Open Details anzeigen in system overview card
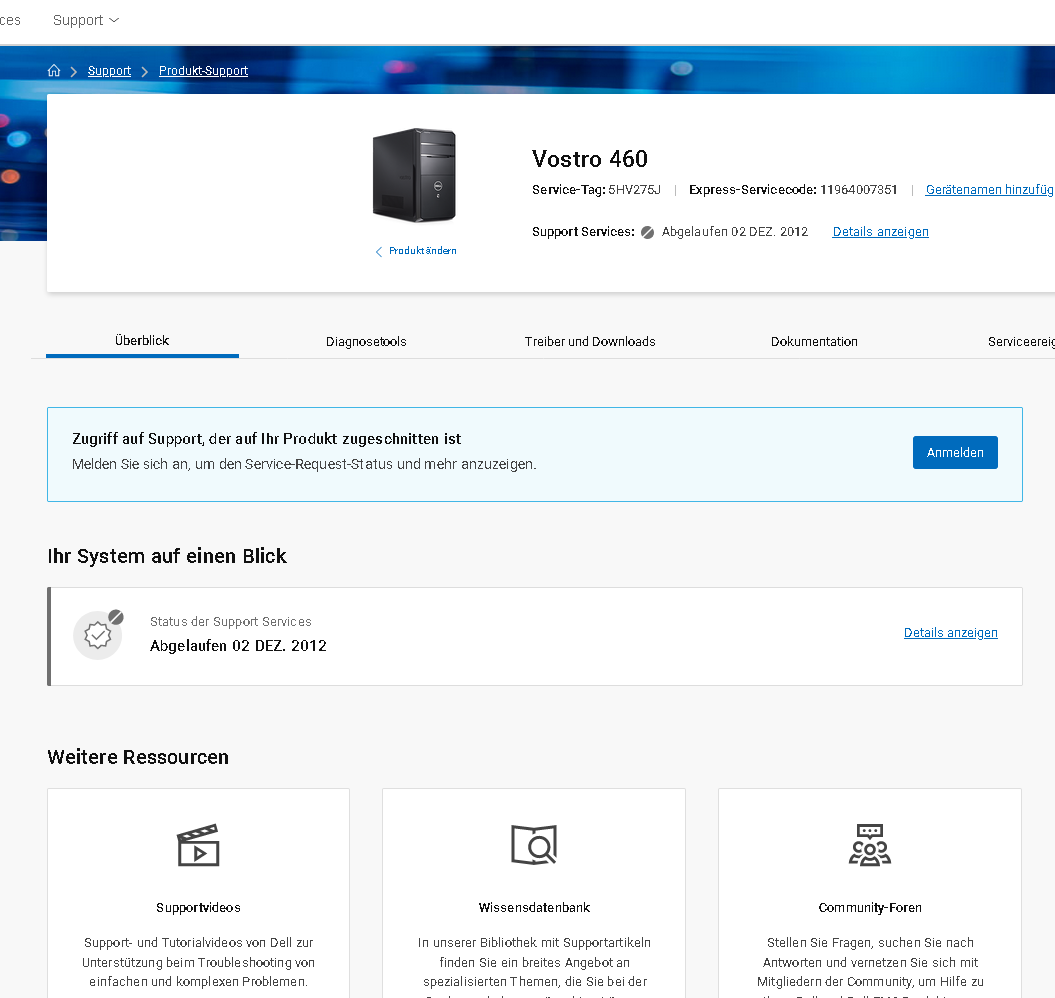 click(950, 633)
